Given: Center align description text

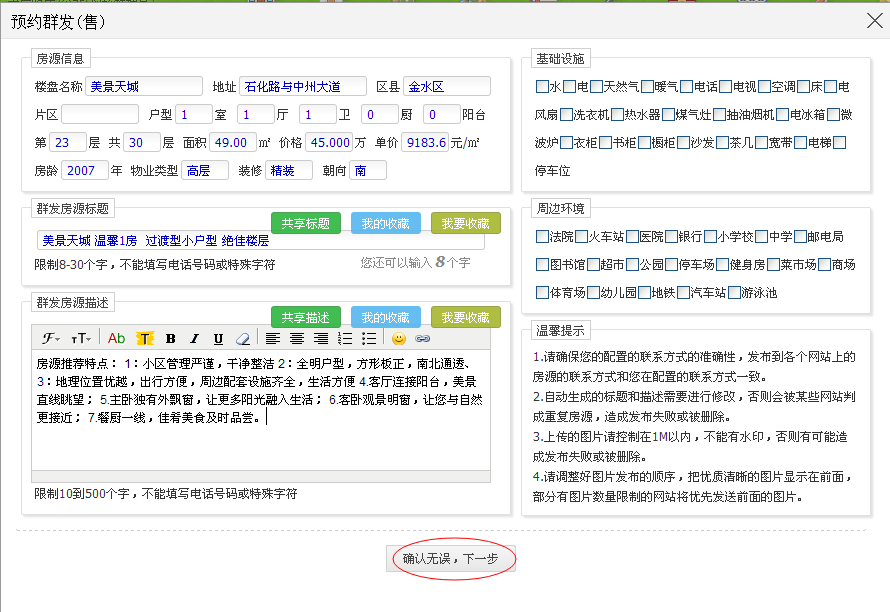Looking at the screenshot, I should pos(296,338).
